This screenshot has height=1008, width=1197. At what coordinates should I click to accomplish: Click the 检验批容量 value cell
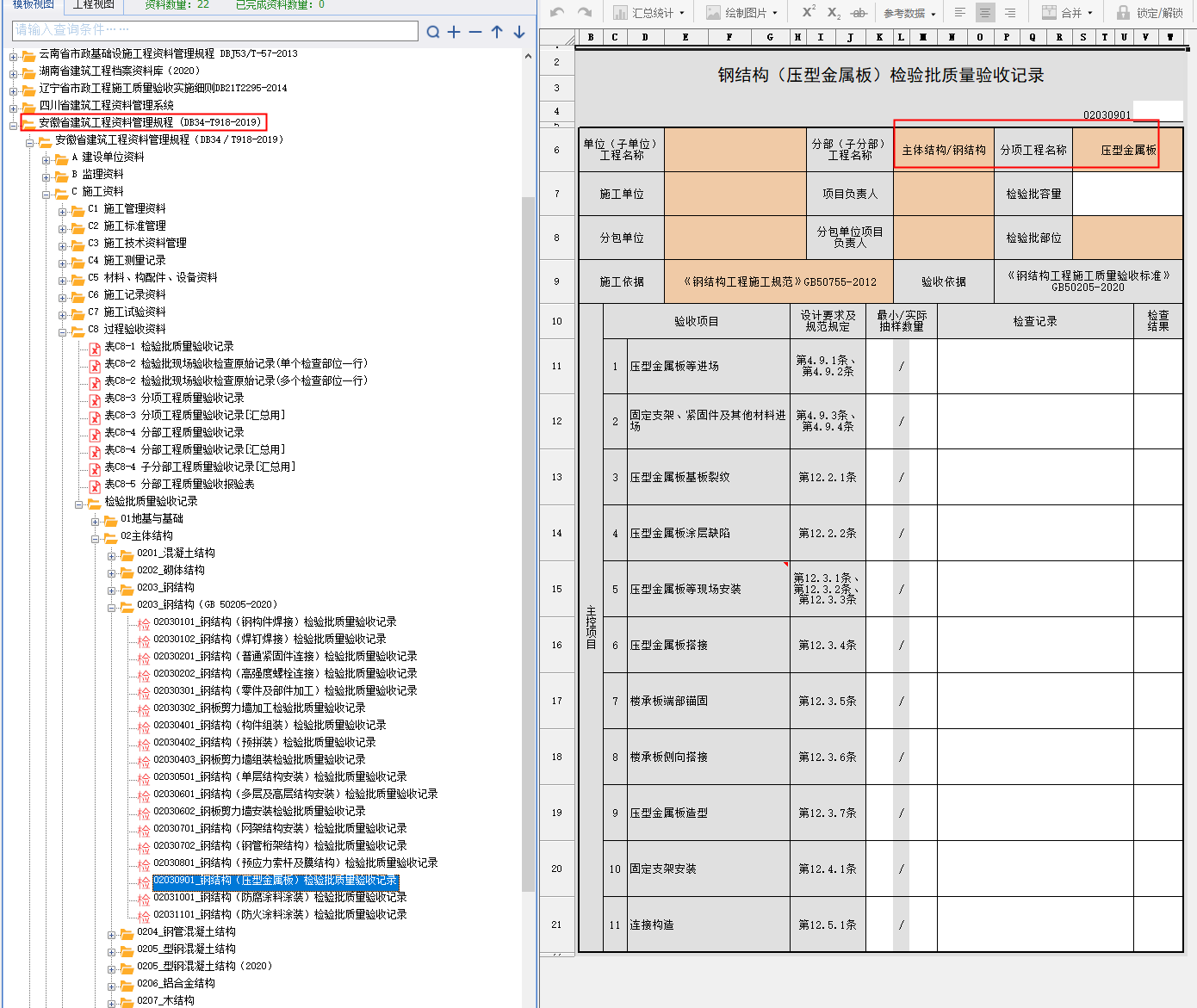1128,194
